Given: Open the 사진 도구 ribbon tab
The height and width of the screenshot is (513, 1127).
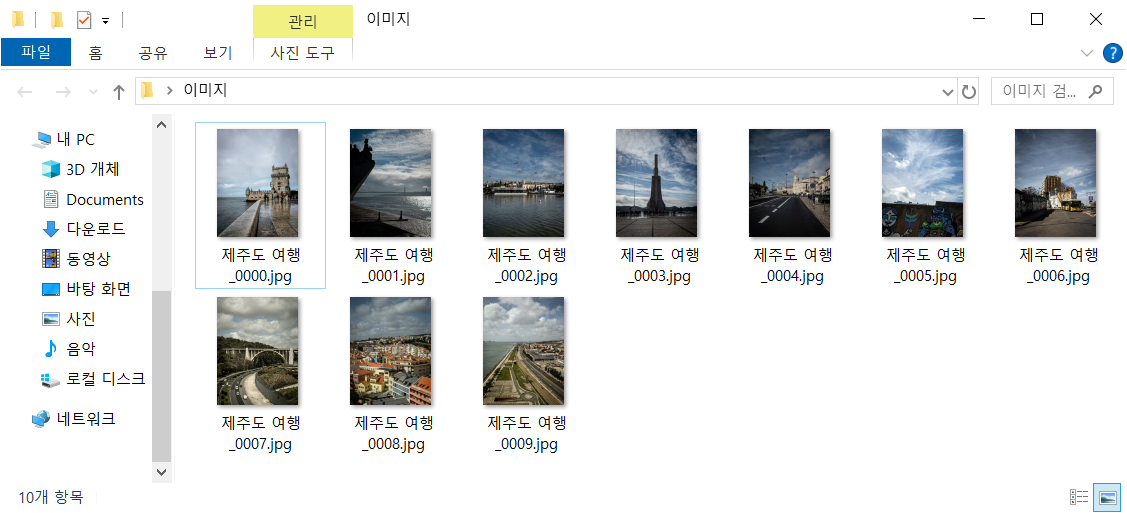Looking at the screenshot, I should point(303,52).
